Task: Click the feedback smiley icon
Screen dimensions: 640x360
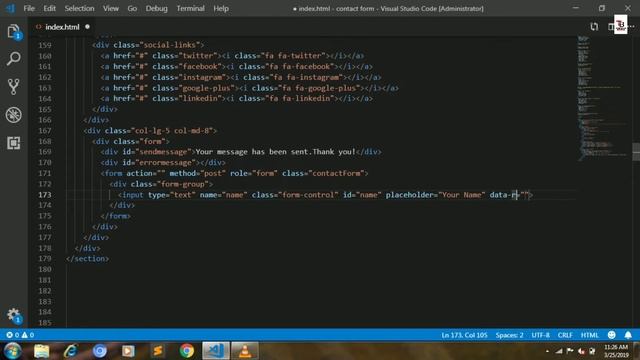Action: tap(611, 335)
